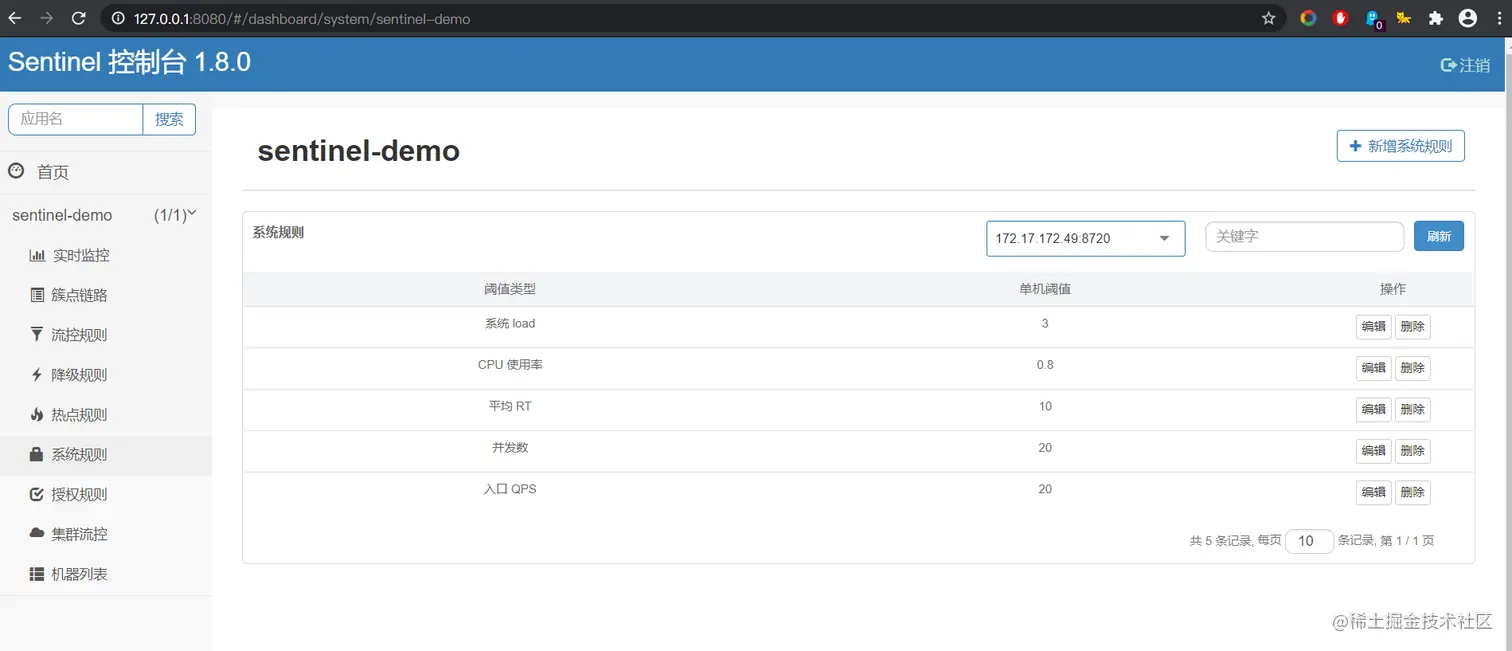Screen dimensions: 1512x651
Task: Delete the CPU 使用率 rule
Action: 1412,368
